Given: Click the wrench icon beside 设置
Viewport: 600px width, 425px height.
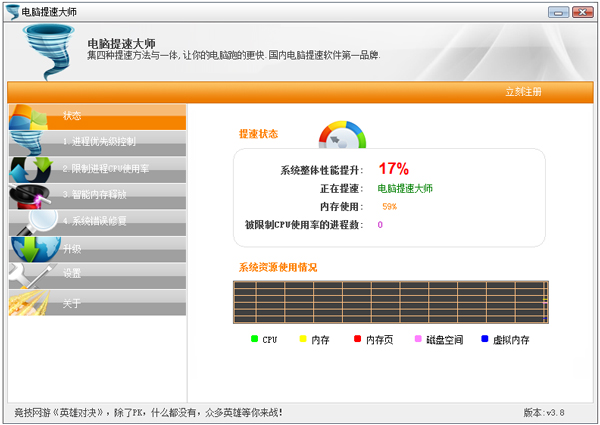Looking at the screenshot, I should 31,275.
